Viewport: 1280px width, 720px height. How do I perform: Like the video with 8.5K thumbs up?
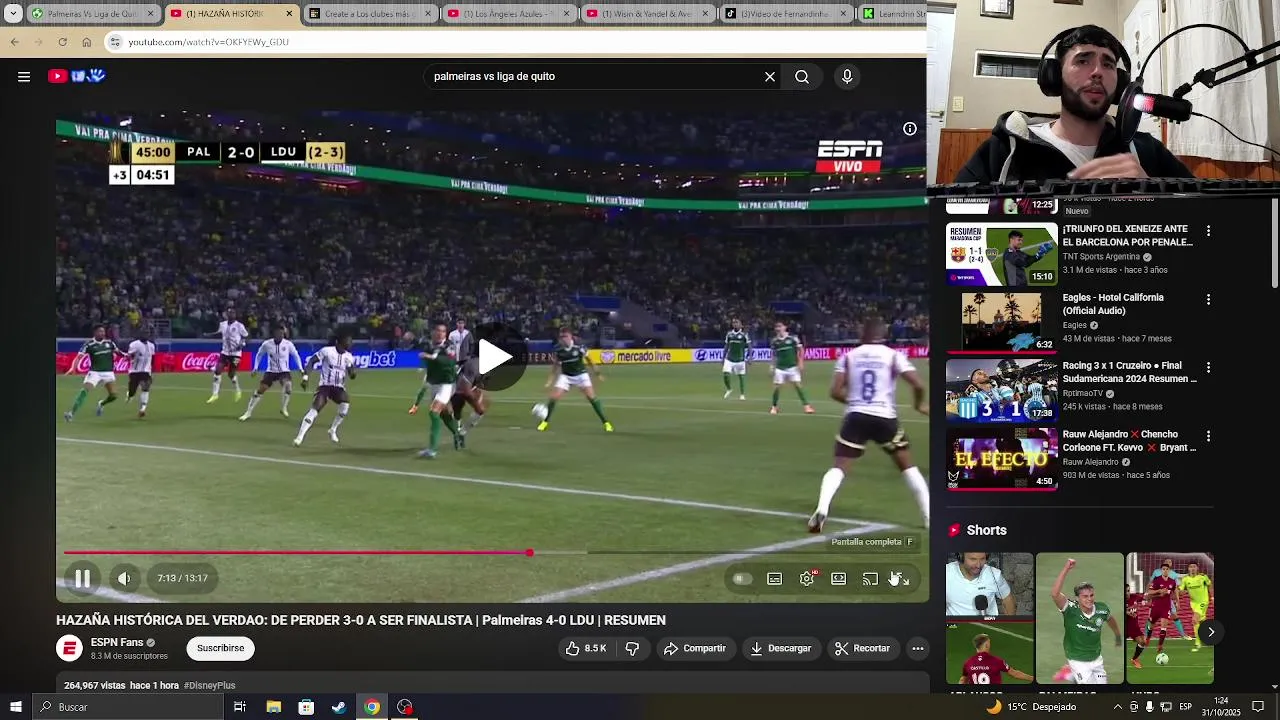coord(586,648)
